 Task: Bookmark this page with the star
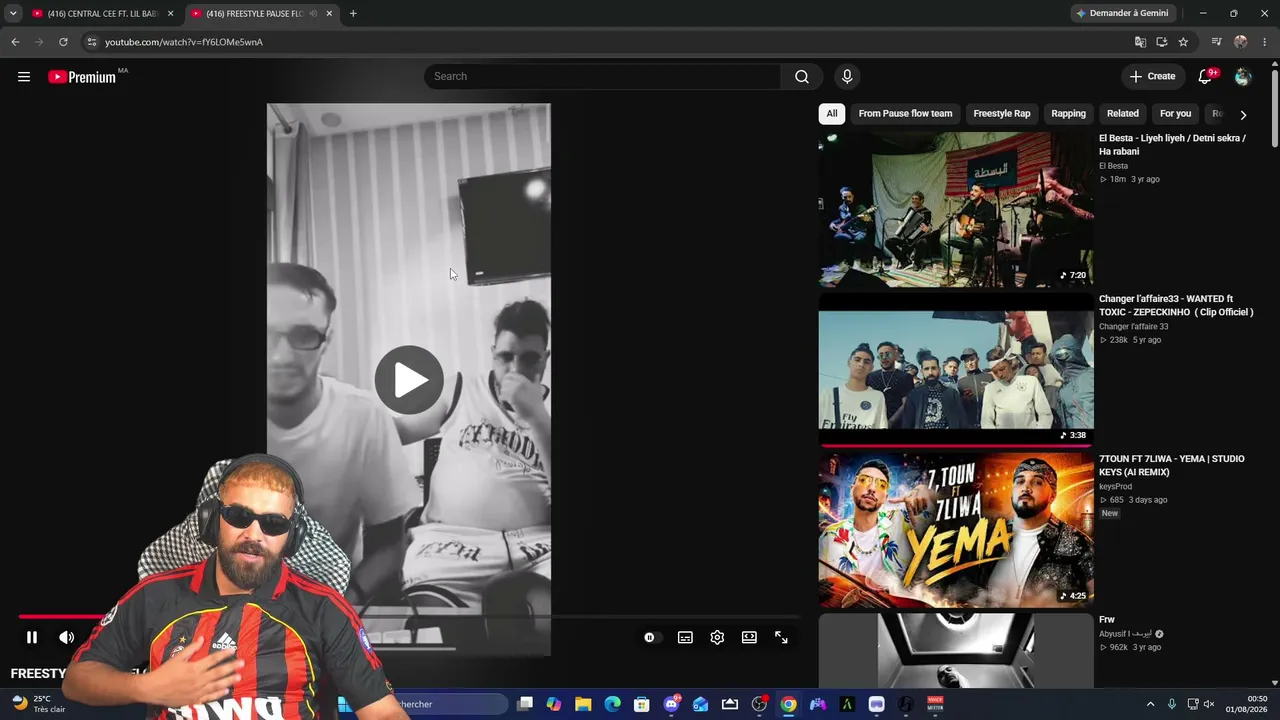click(1183, 42)
